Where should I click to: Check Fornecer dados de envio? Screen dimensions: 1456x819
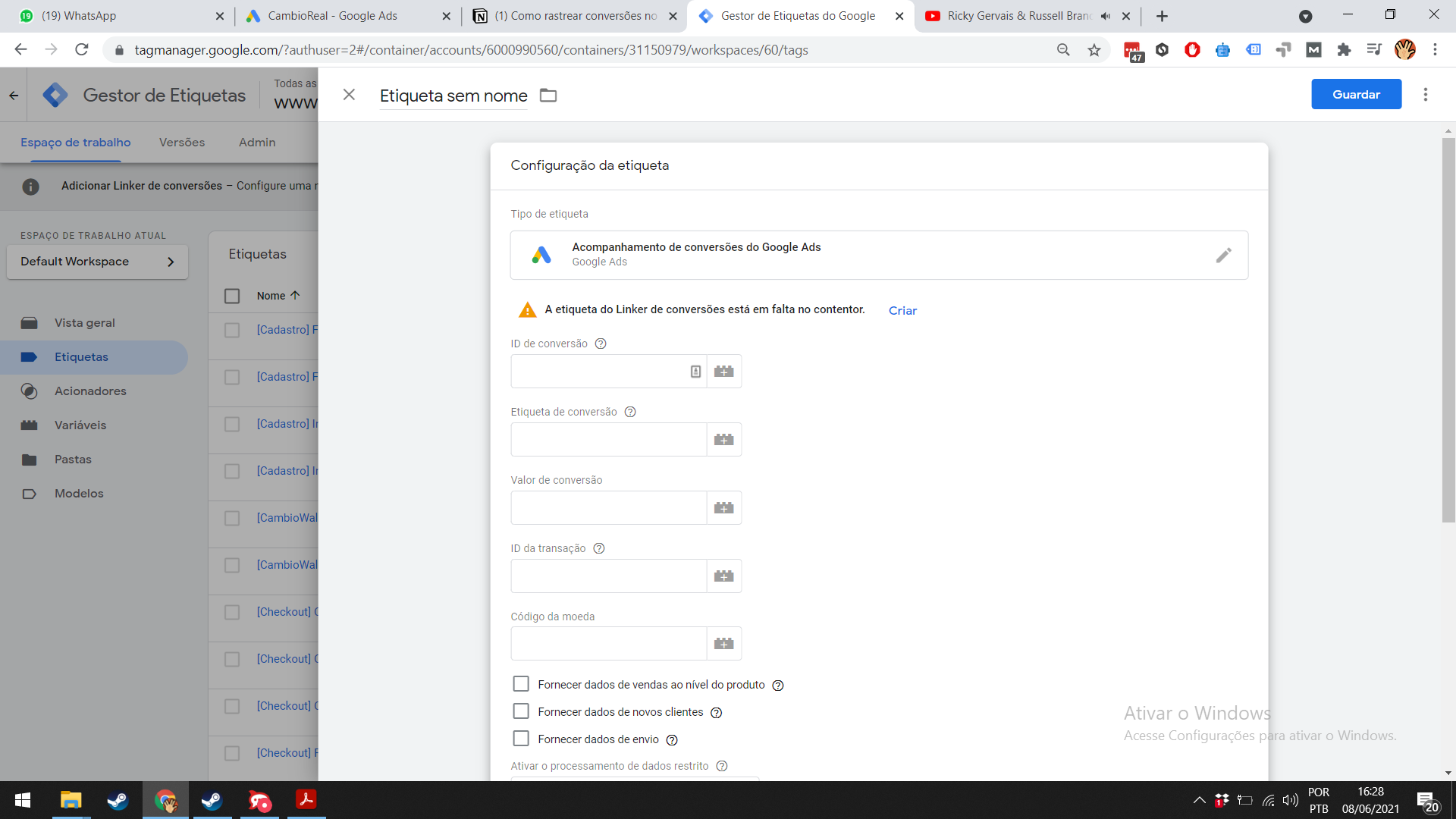[521, 739]
